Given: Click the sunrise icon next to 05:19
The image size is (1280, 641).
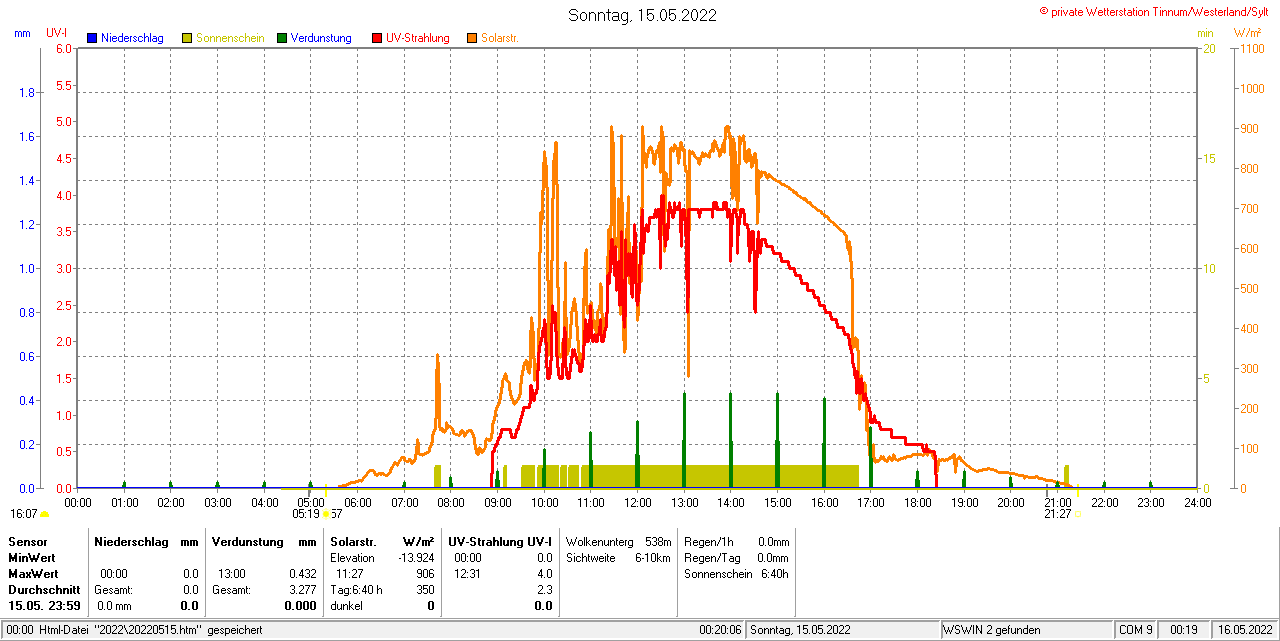Looking at the screenshot, I should click(326, 514).
